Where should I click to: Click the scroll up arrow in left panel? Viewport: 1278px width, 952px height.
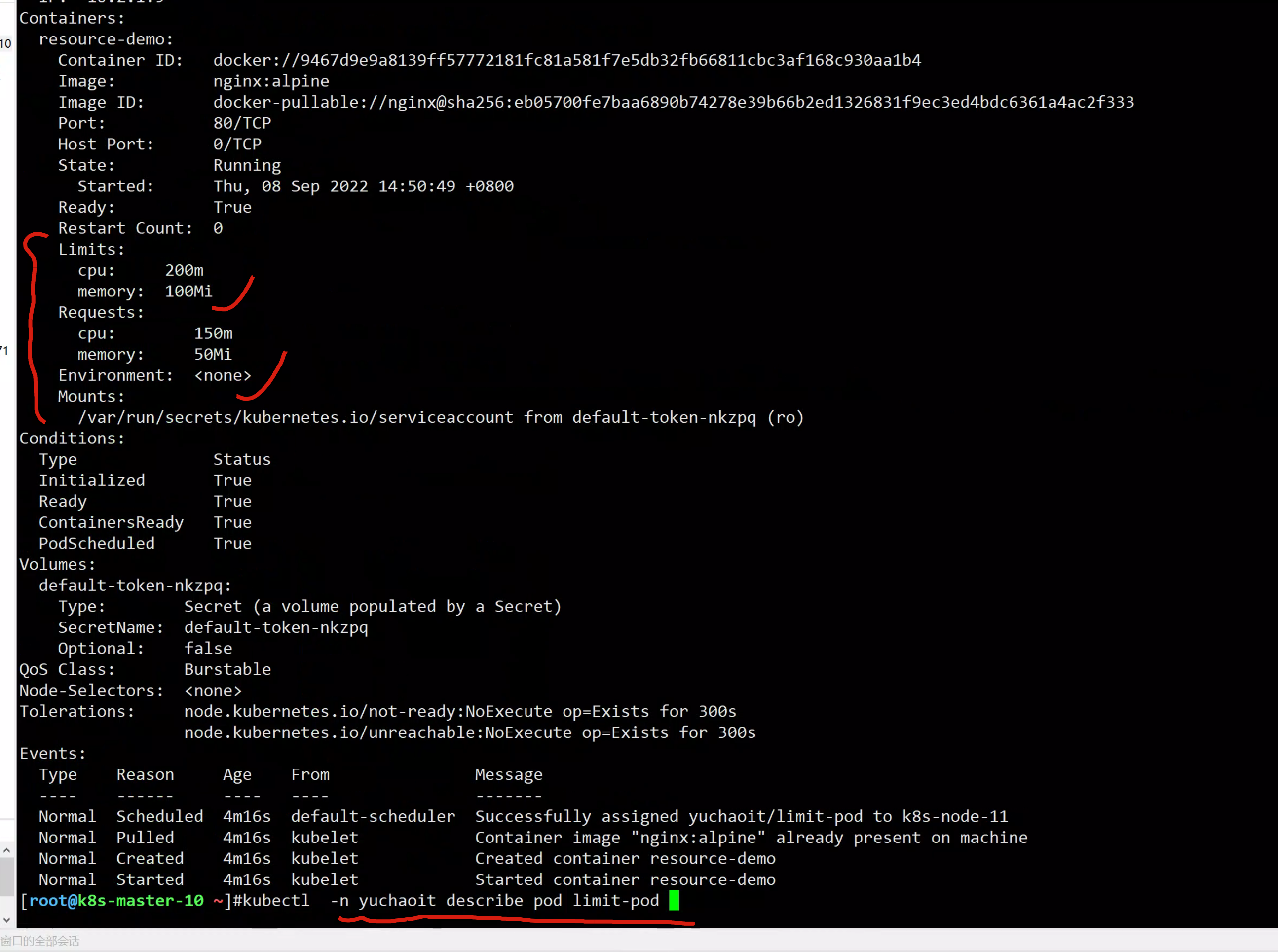[6, 850]
